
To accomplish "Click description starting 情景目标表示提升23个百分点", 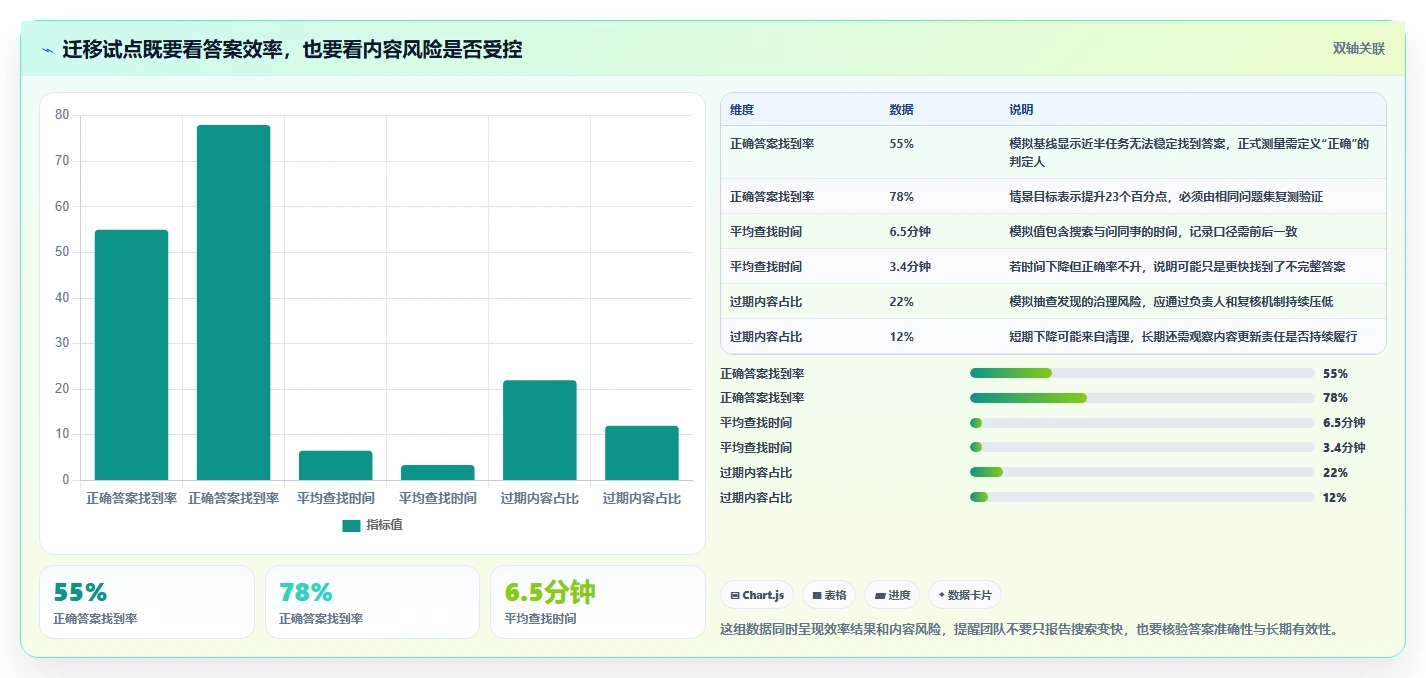I will [1166, 197].
